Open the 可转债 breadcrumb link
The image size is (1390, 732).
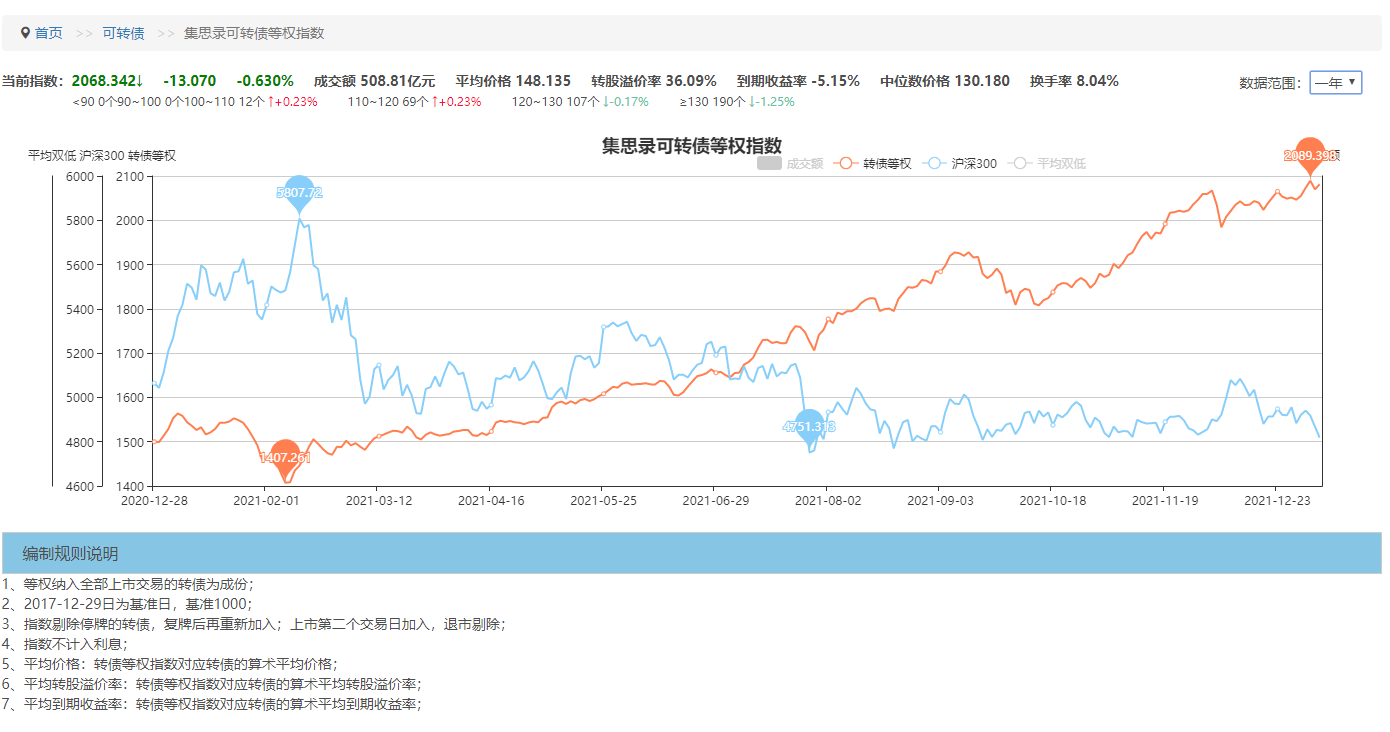click(123, 33)
